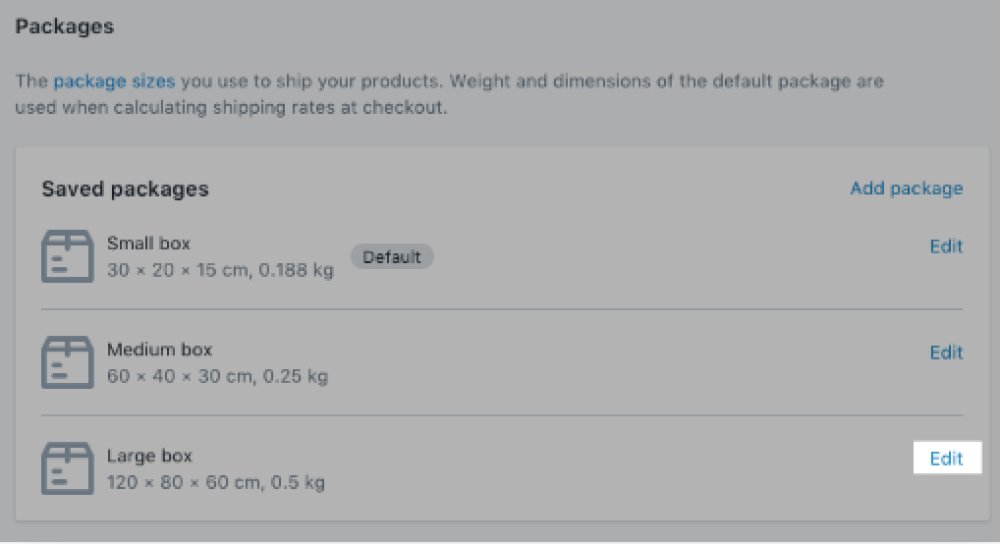Select the Small box package name

pyautogui.click(x=149, y=243)
